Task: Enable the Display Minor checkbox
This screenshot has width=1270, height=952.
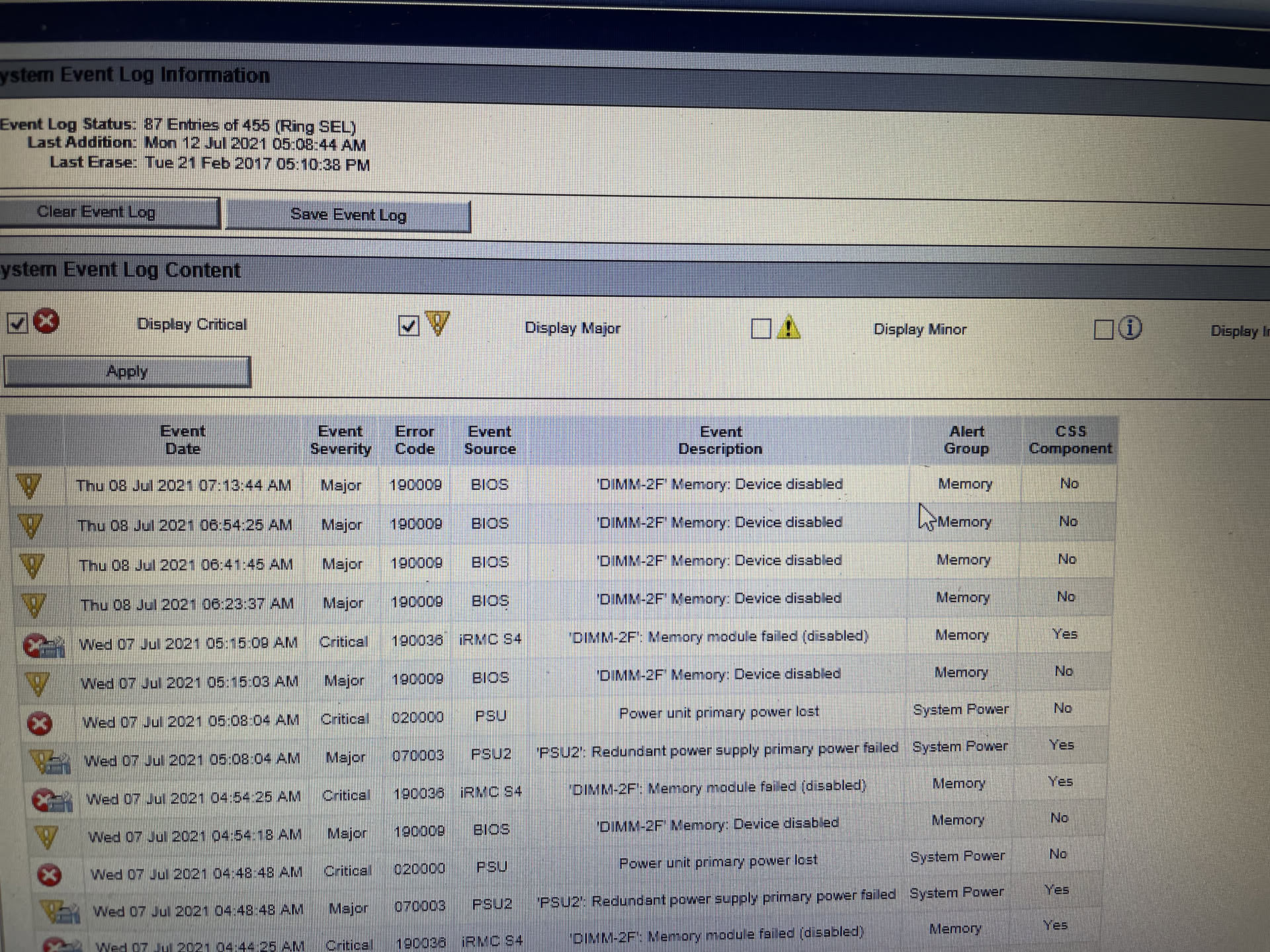Action: 761,329
